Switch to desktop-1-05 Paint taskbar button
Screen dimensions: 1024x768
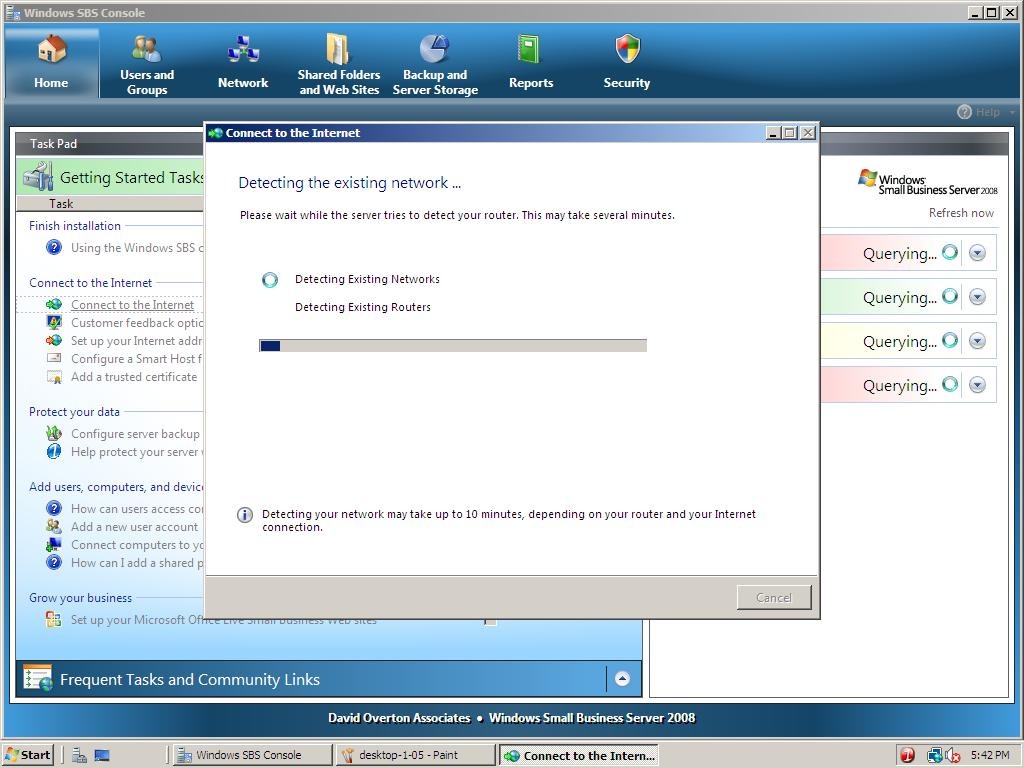click(x=415, y=755)
